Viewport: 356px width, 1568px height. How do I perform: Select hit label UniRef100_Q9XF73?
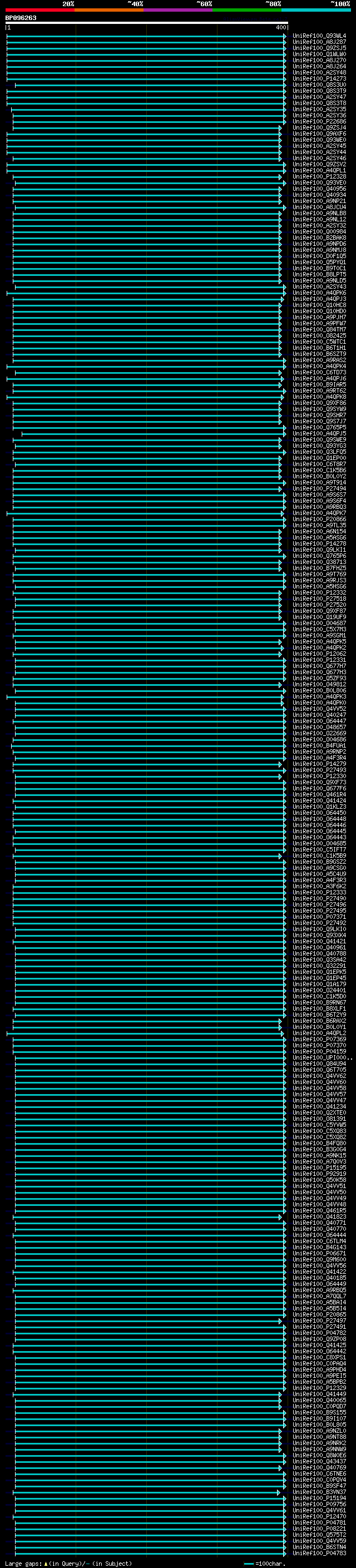coord(319,782)
